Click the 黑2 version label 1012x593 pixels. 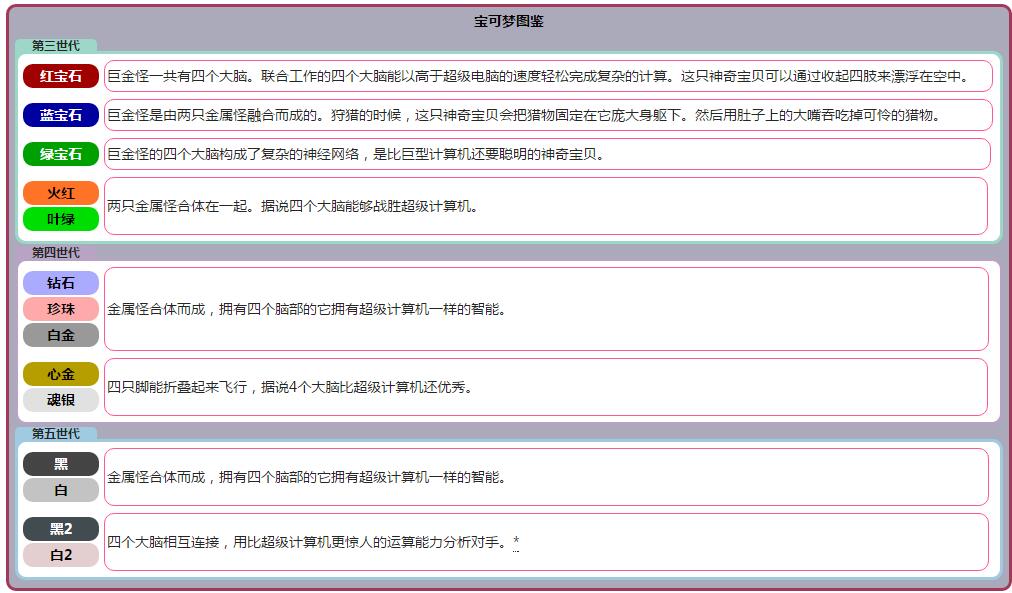tap(61, 529)
